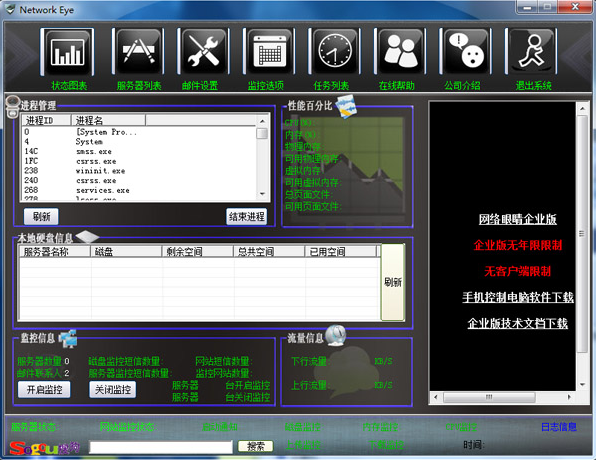Click the 进程管理 panel camera icon
This screenshot has width=596, height=460.
tap(12, 106)
